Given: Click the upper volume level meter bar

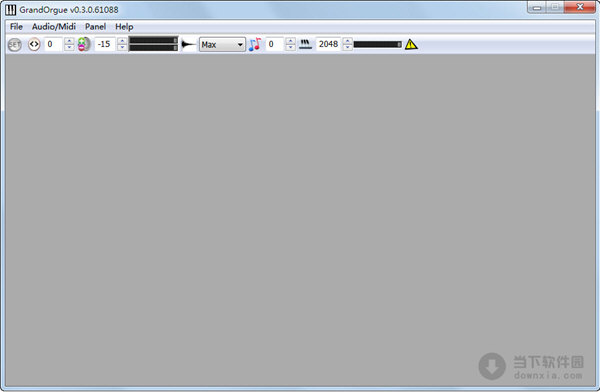Looking at the screenshot, I should 153,40.
